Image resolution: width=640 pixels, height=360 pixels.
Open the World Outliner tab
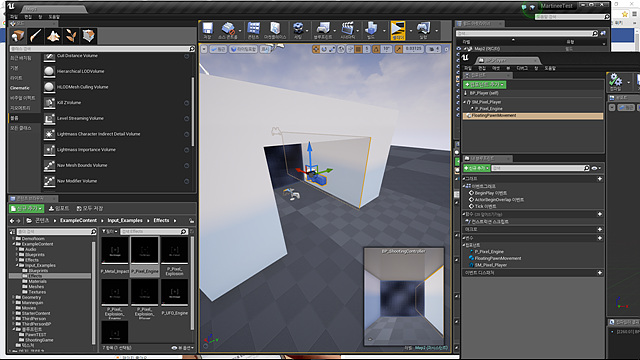coord(480,24)
